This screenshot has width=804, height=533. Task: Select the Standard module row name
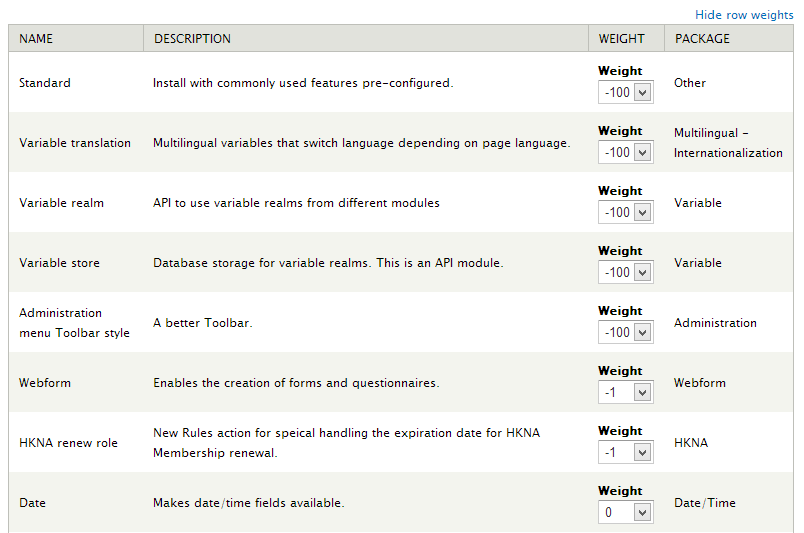point(45,83)
